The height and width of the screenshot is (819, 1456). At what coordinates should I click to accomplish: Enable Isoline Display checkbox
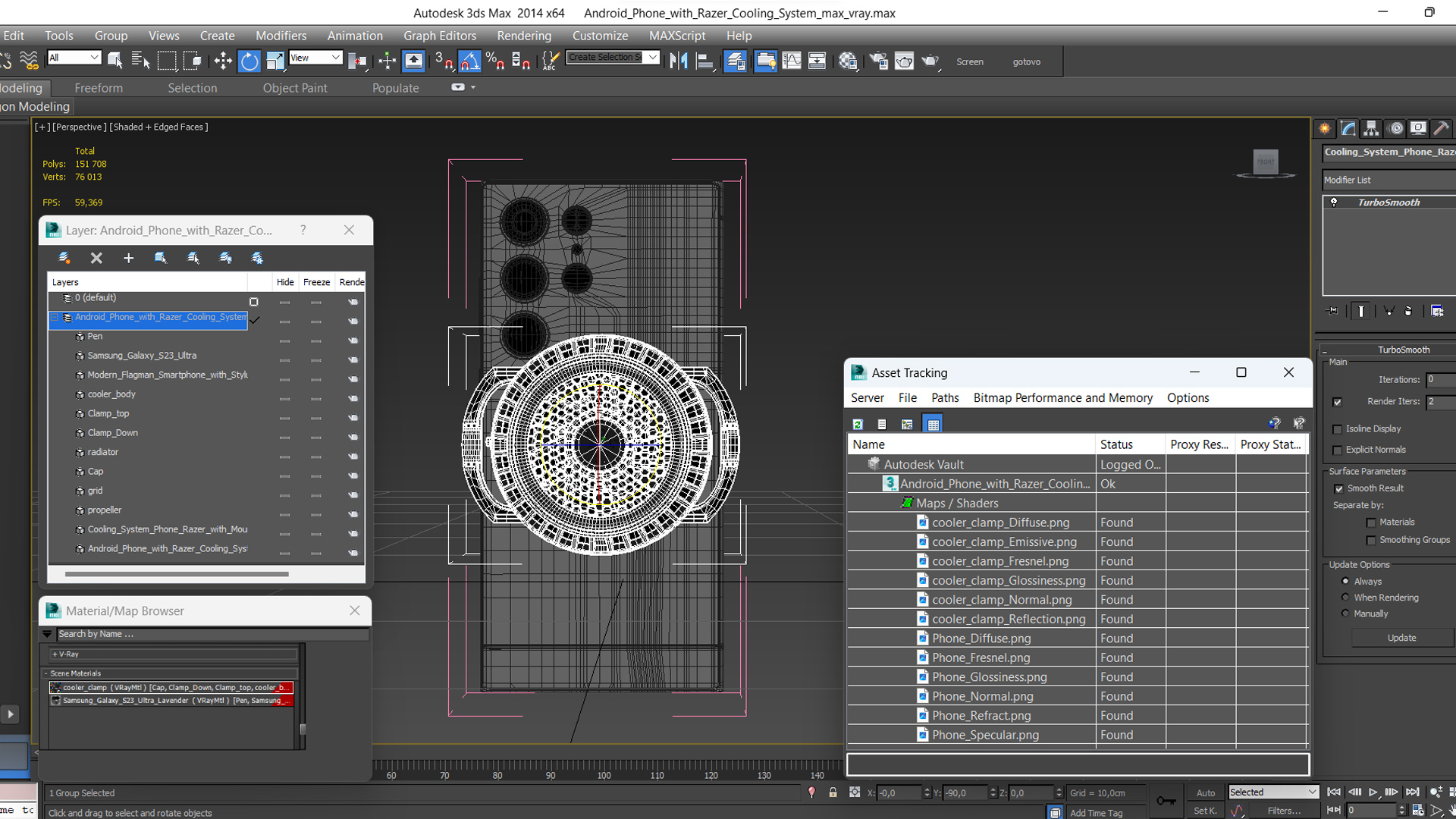[x=1338, y=429]
